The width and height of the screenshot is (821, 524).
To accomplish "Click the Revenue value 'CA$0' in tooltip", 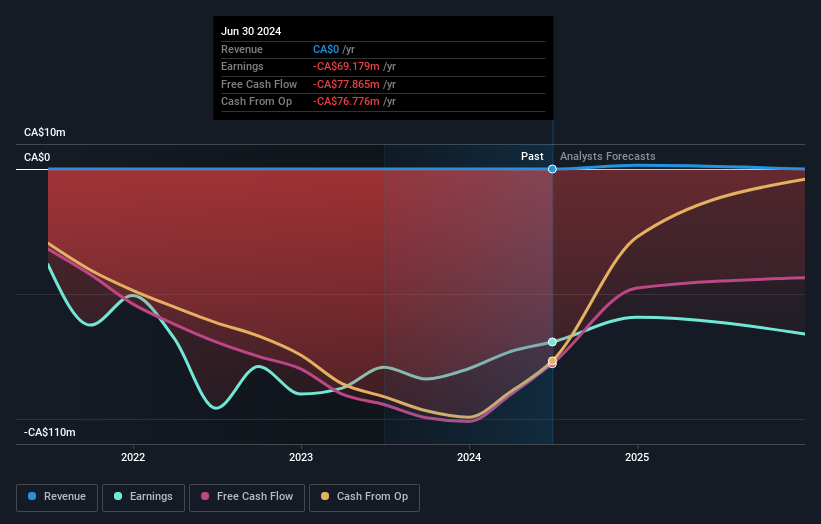I will [x=326, y=49].
